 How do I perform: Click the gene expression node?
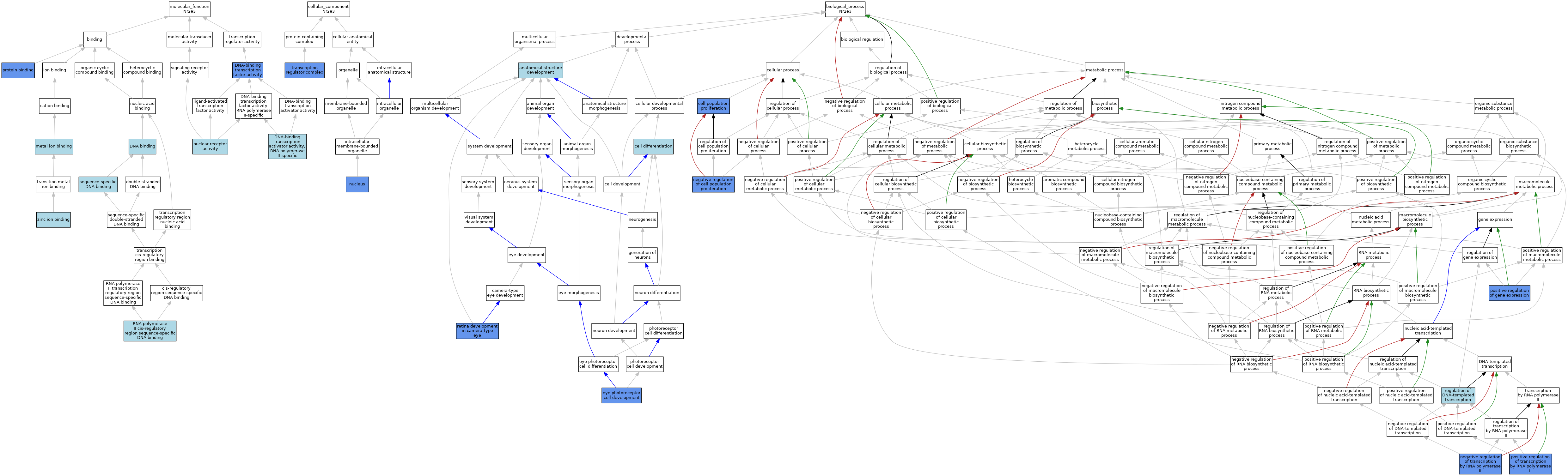(x=1495, y=220)
